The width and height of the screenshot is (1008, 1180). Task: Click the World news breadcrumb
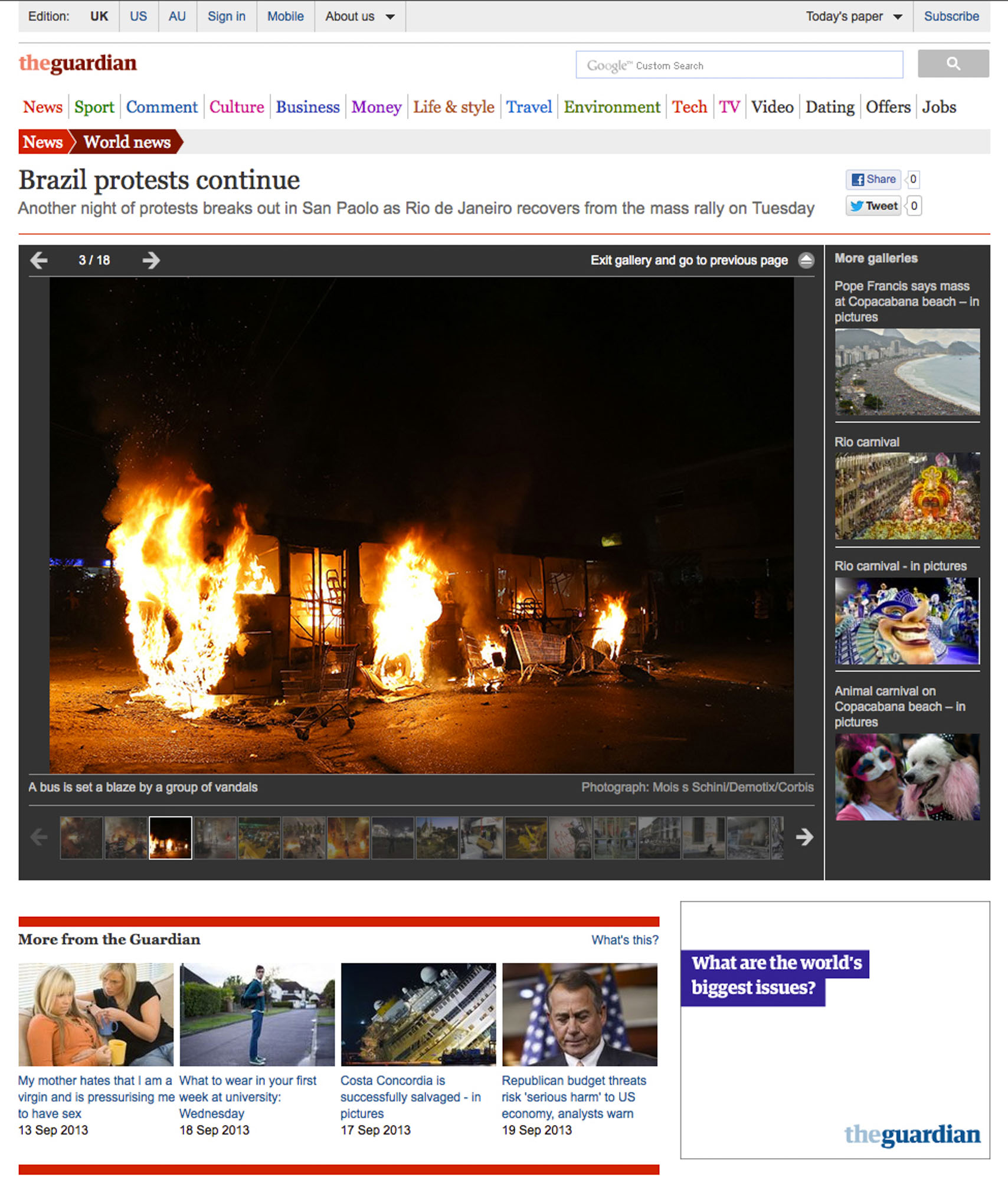[x=127, y=142]
